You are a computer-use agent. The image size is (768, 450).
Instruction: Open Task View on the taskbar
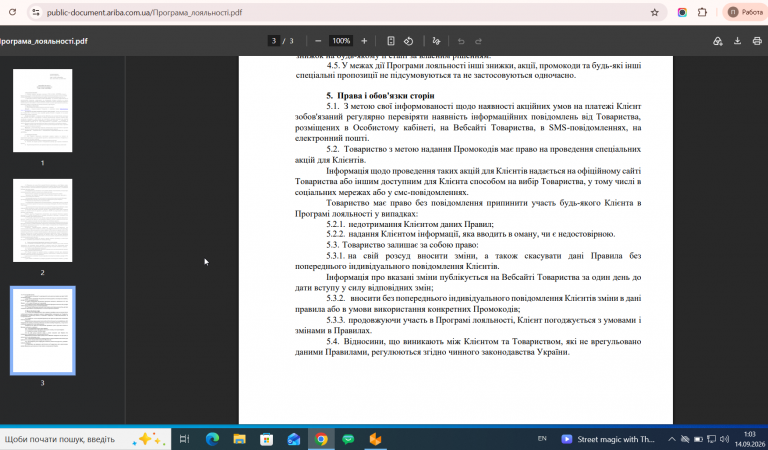pos(184,439)
